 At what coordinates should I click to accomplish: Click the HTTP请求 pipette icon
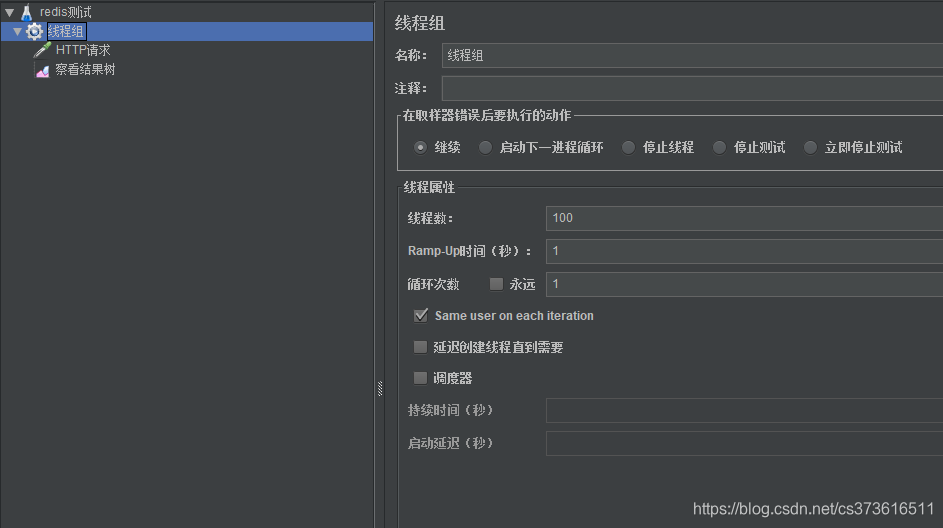(x=42, y=50)
